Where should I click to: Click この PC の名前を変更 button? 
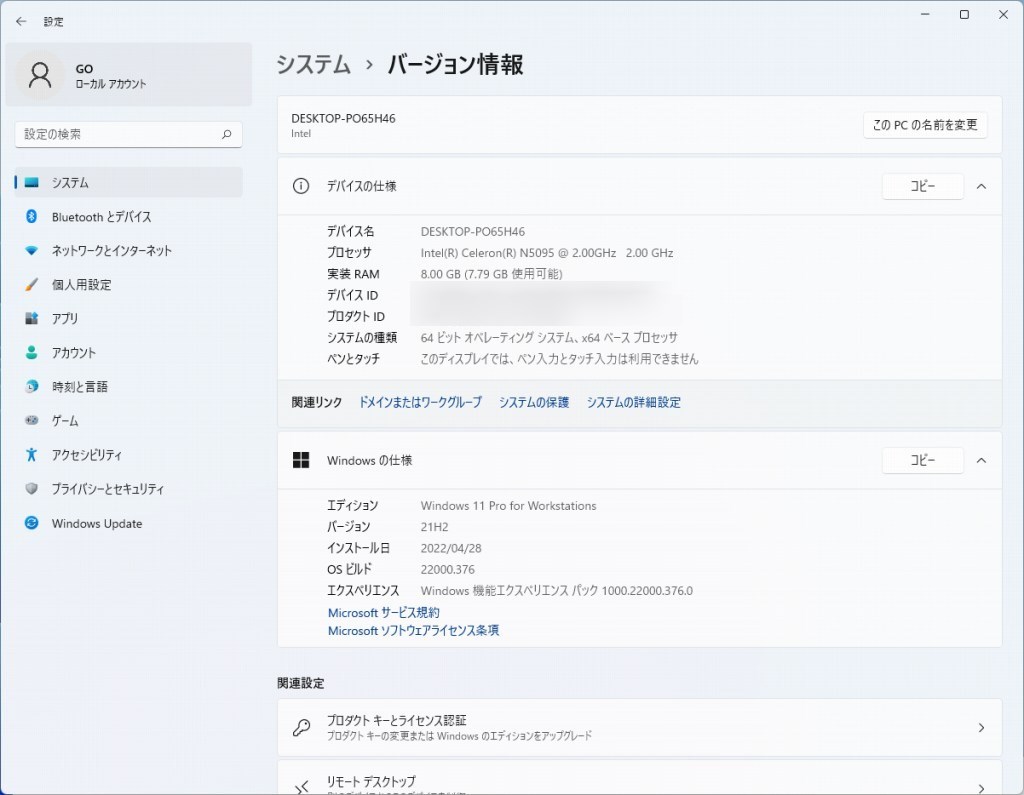click(x=925, y=125)
